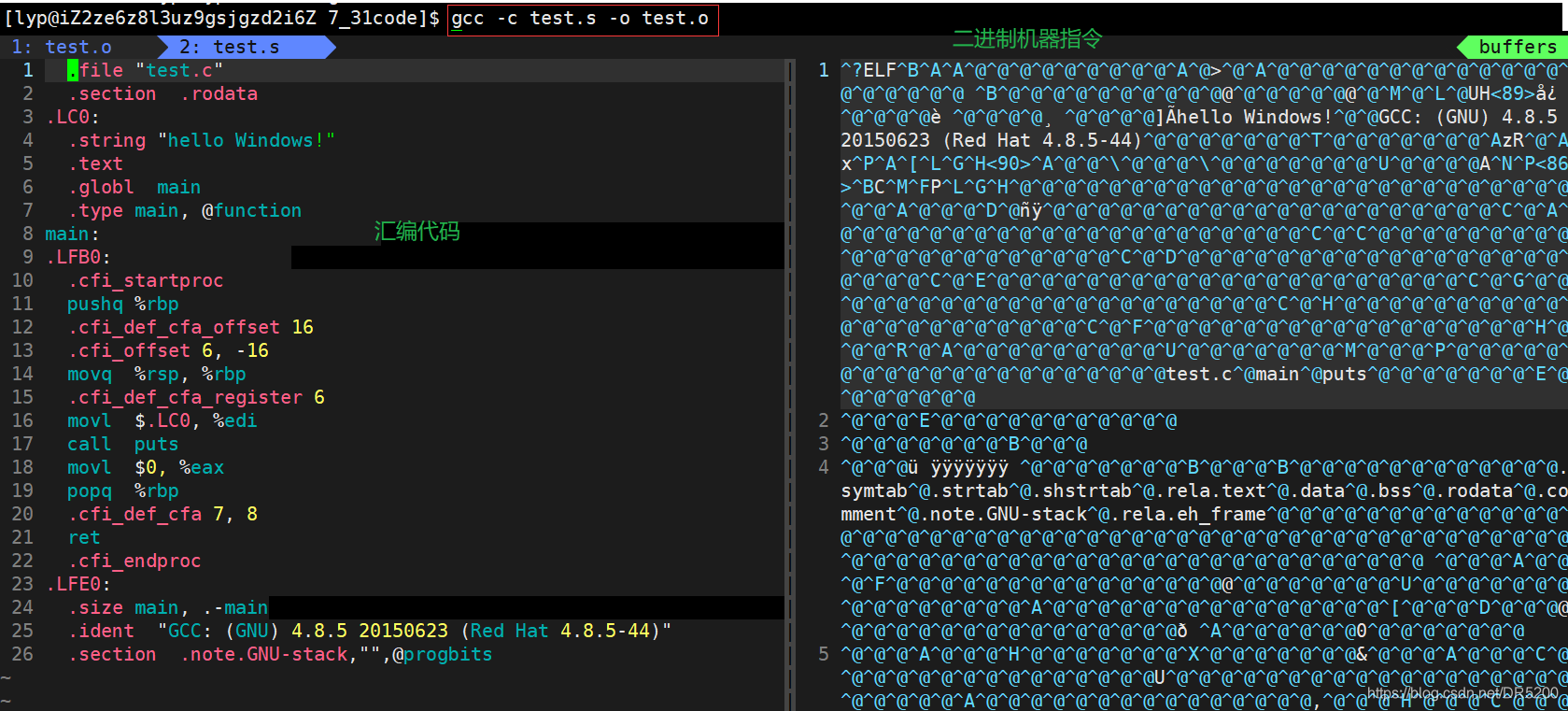Click the .ident GCC version line
Viewport: 1568px width, 711px height.
point(369,631)
